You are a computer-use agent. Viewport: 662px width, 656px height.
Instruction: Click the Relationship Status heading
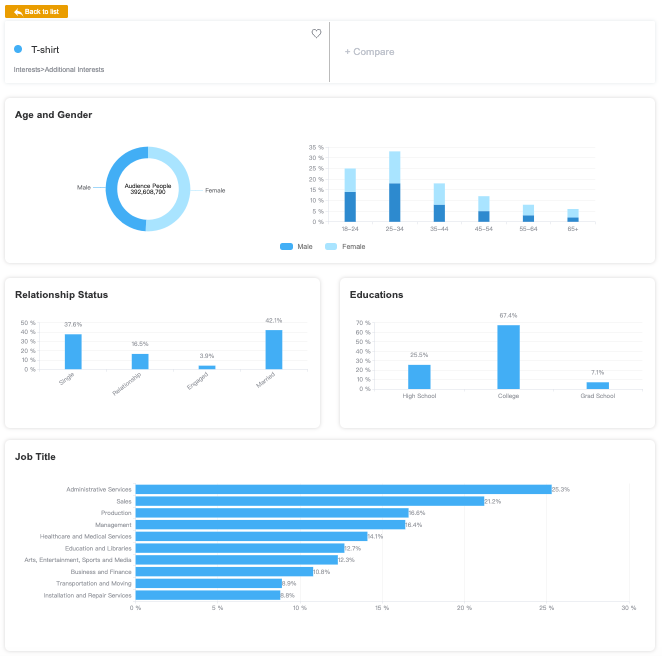(x=62, y=295)
